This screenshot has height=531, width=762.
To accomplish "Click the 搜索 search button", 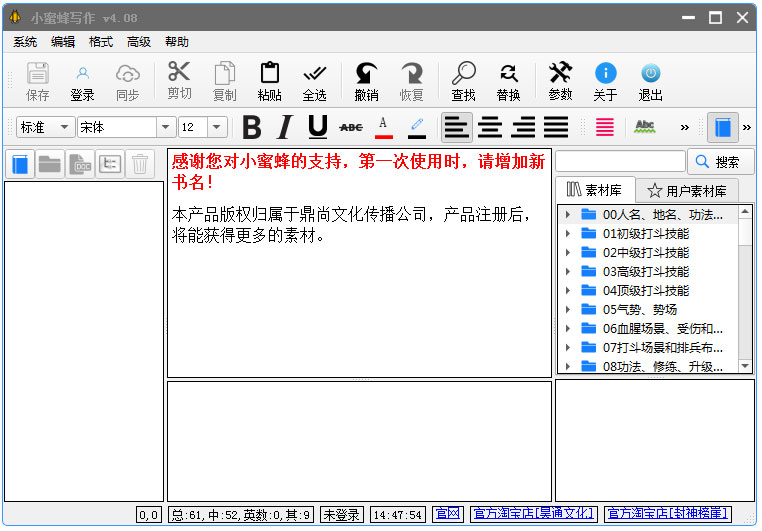I will coord(720,161).
